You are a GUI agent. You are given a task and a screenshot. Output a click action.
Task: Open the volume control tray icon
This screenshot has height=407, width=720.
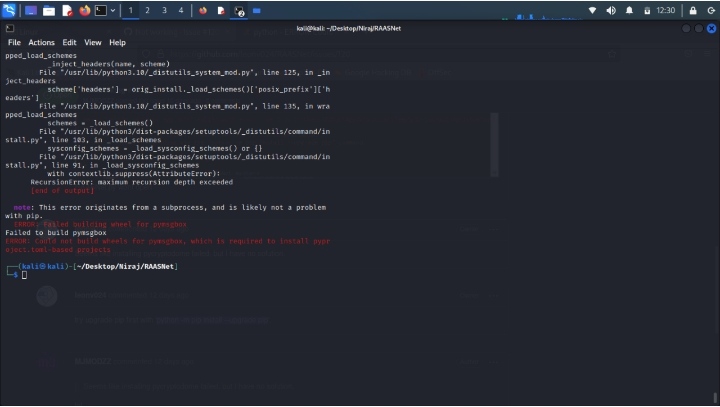click(x=611, y=10)
